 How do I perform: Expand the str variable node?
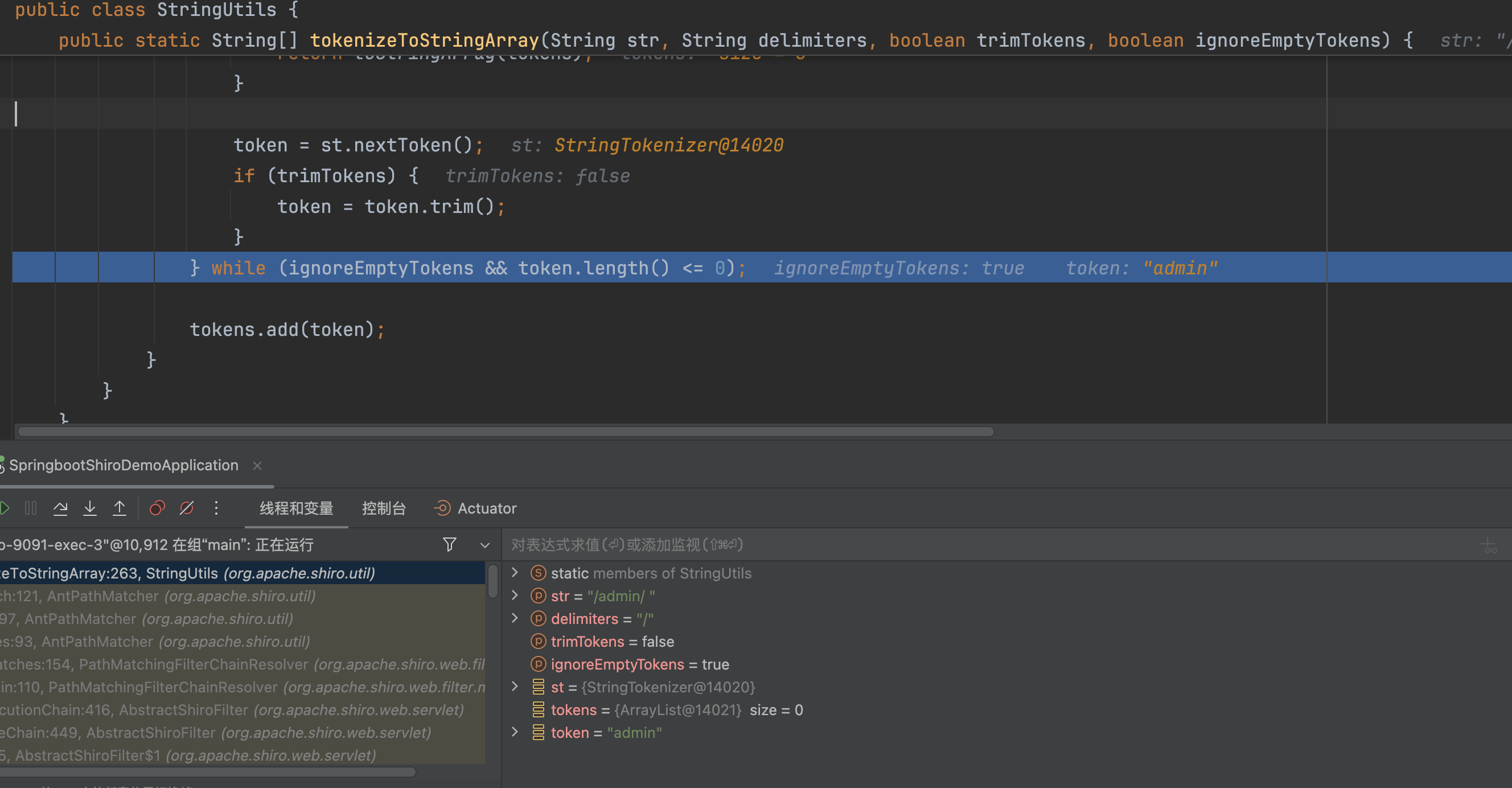pyautogui.click(x=515, y=596)
